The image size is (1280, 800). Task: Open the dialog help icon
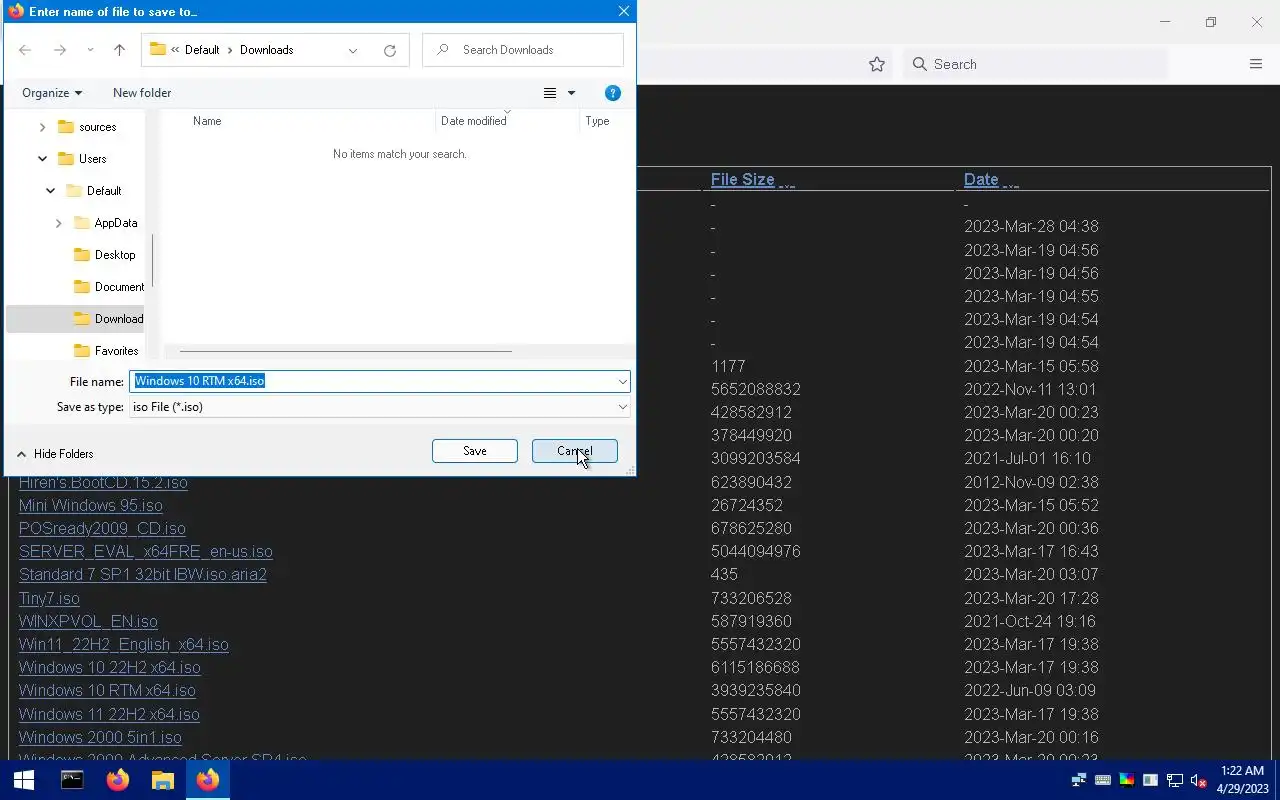[x=613, y=93]
